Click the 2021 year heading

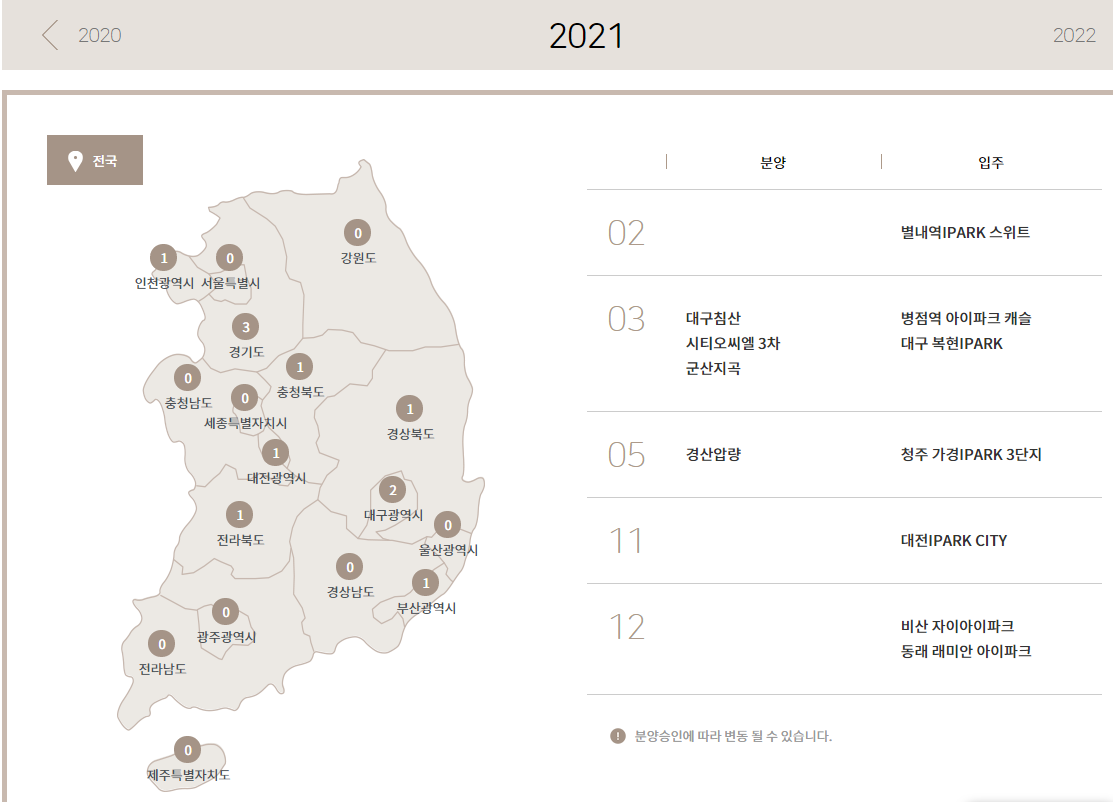pos(586,35)
